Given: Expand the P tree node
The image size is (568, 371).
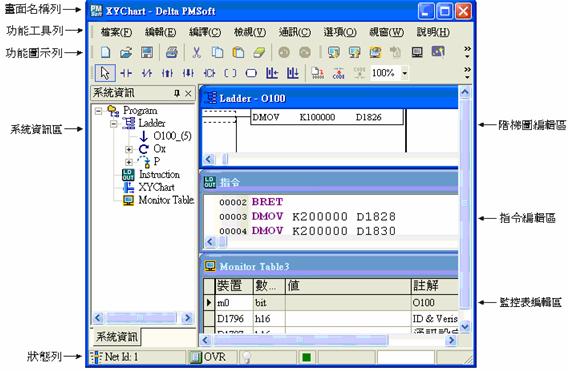Looking at the screenshot, I should [x=129, y=162].
